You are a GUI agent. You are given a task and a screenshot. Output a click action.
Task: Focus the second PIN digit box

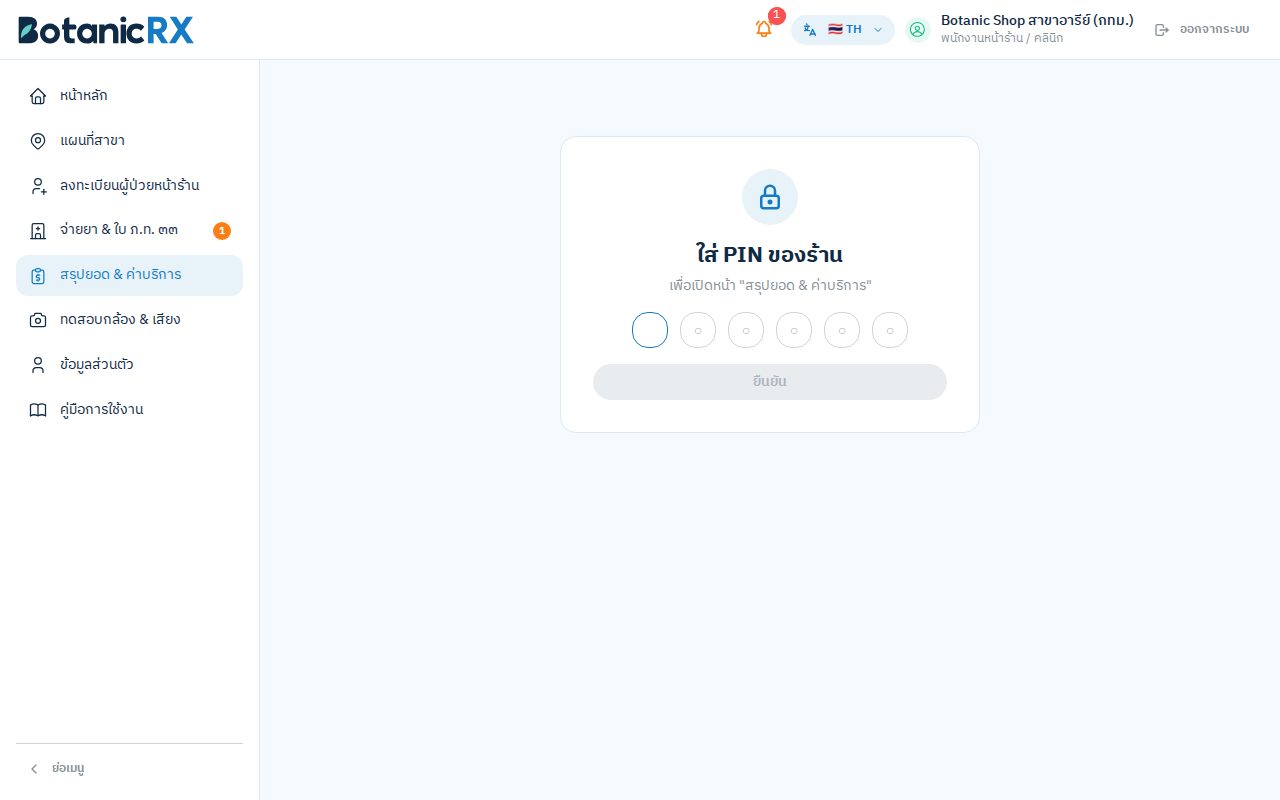(698, 330)
